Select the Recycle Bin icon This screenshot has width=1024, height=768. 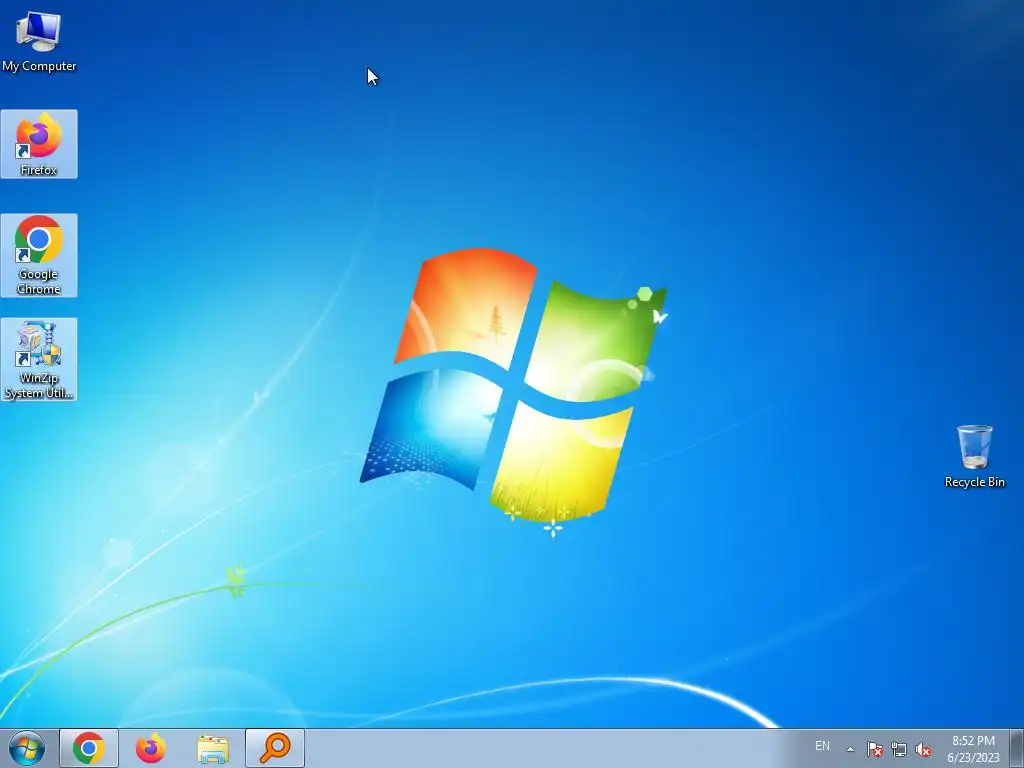coord(974,456)
